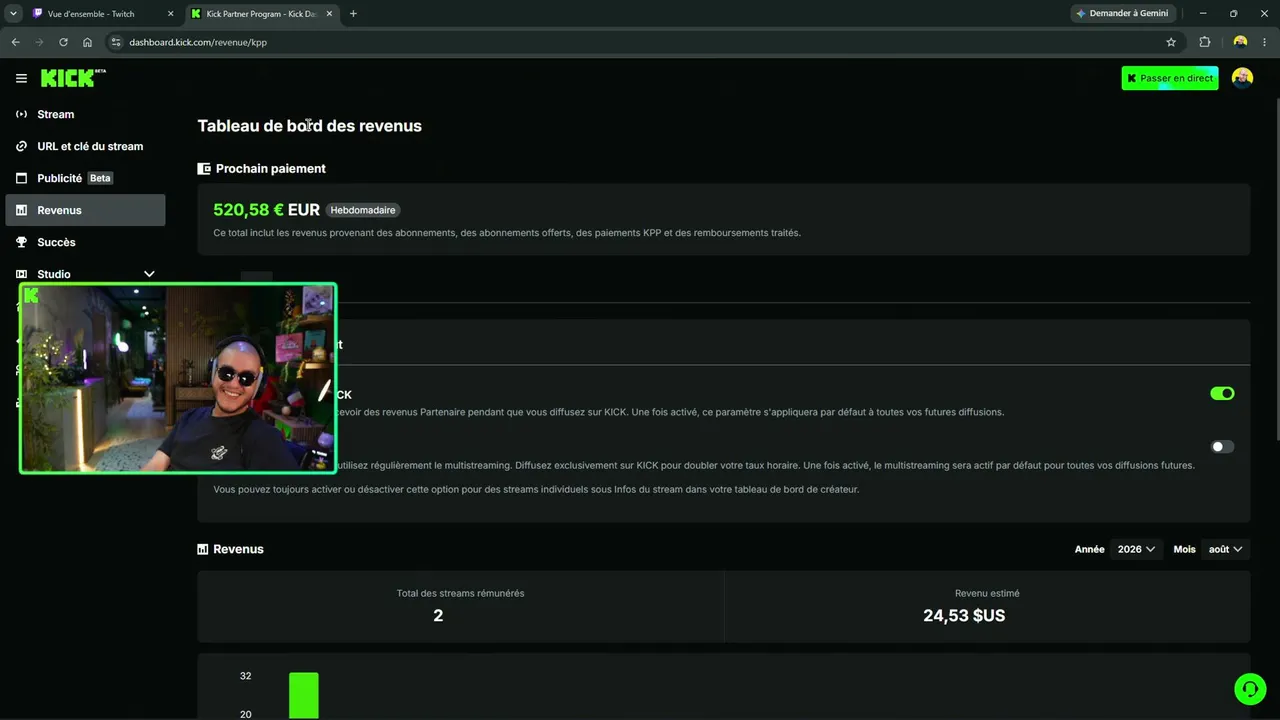Go forward with the browser forward arrow
The image size is (1280, 720).
tap(39, 42)
